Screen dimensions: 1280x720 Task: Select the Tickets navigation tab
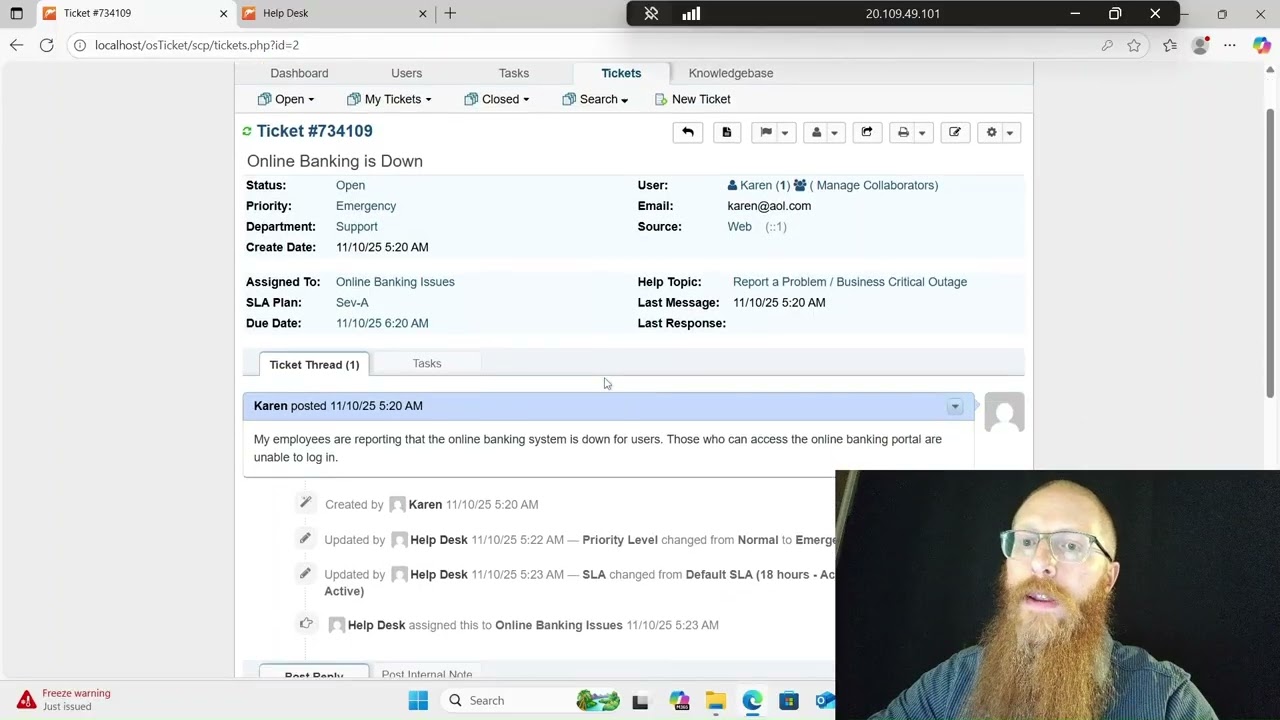point(621,73)
